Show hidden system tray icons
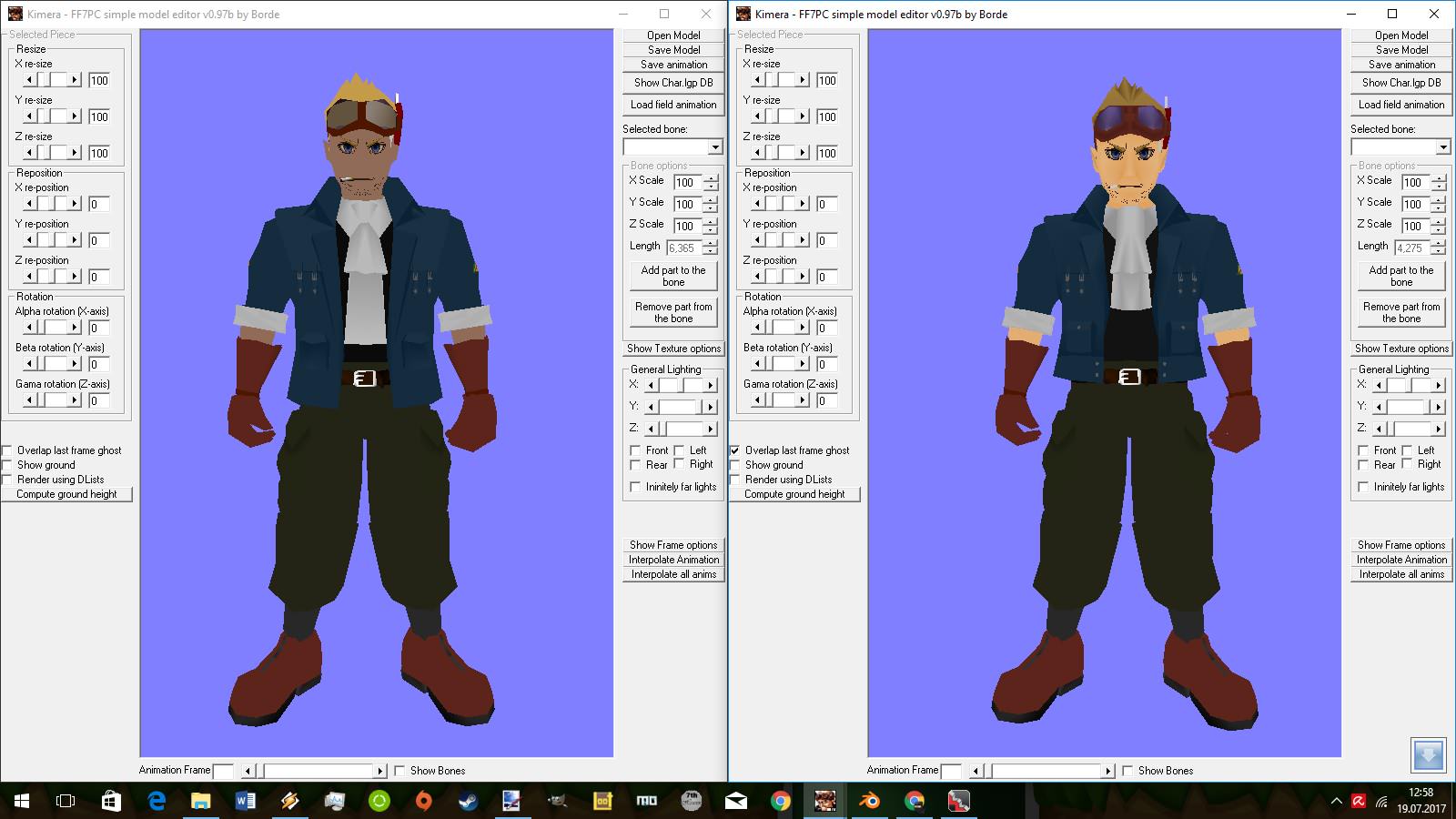 click(x=1336, y=801)
